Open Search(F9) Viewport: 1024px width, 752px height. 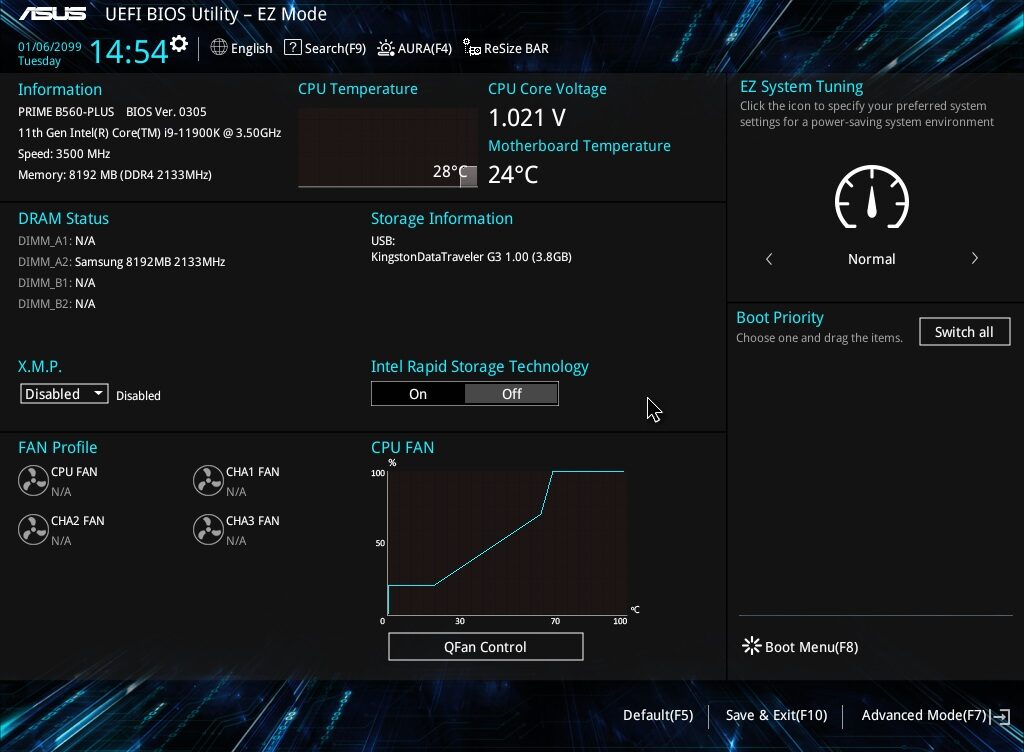(335, 48)
